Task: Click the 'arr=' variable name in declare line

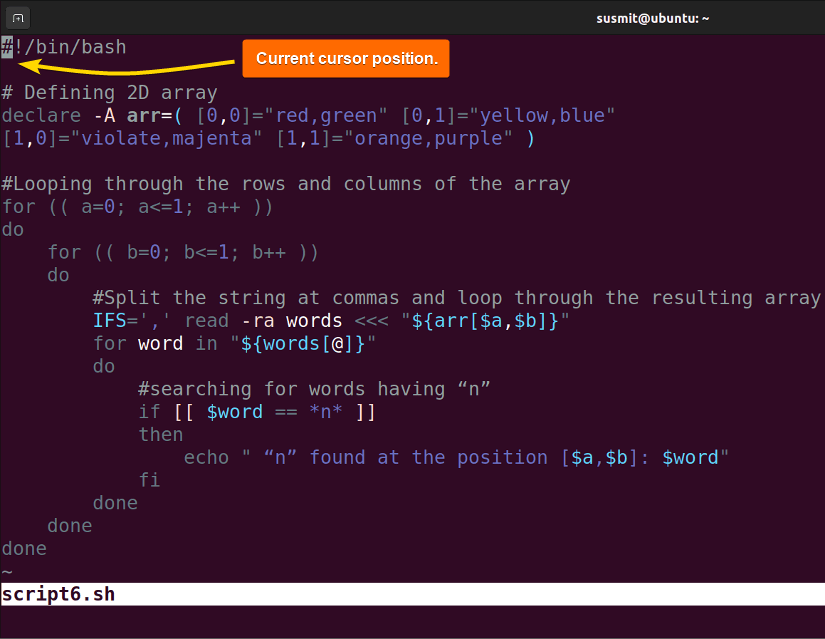Action: pos(150,115)
